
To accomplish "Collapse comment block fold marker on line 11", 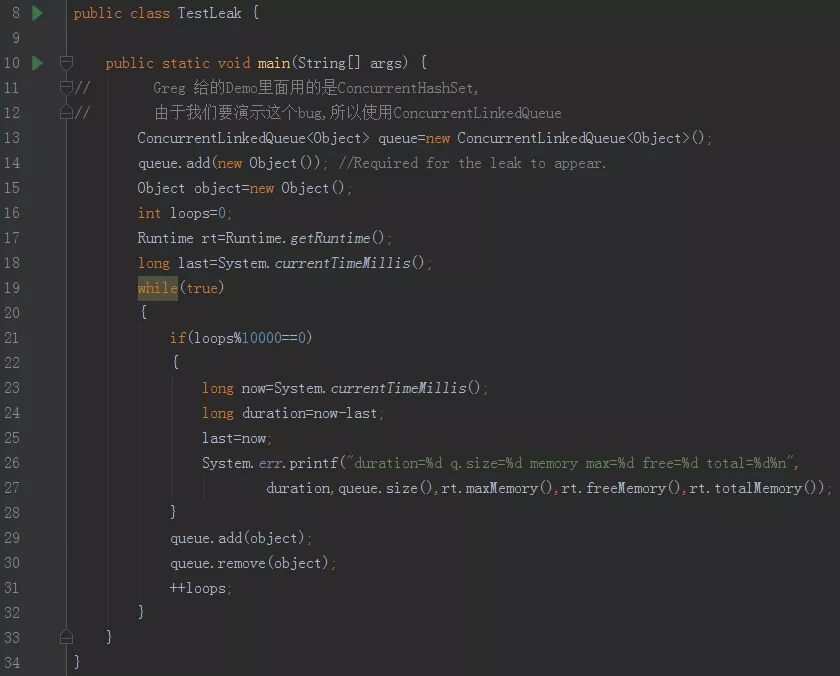I will (x=66, y=88).
